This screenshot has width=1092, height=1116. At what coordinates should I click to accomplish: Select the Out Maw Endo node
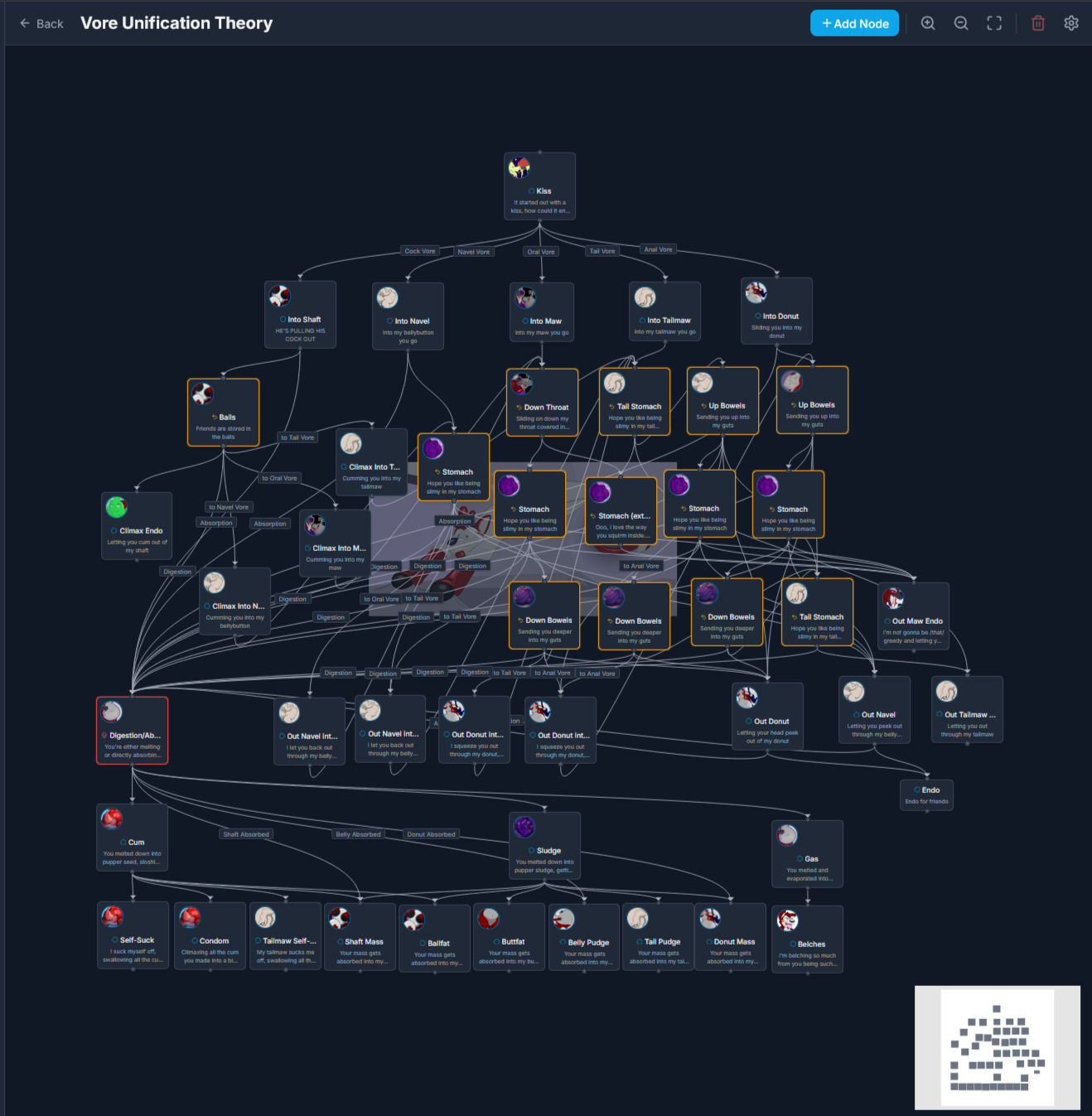click(x=913, y=621)
